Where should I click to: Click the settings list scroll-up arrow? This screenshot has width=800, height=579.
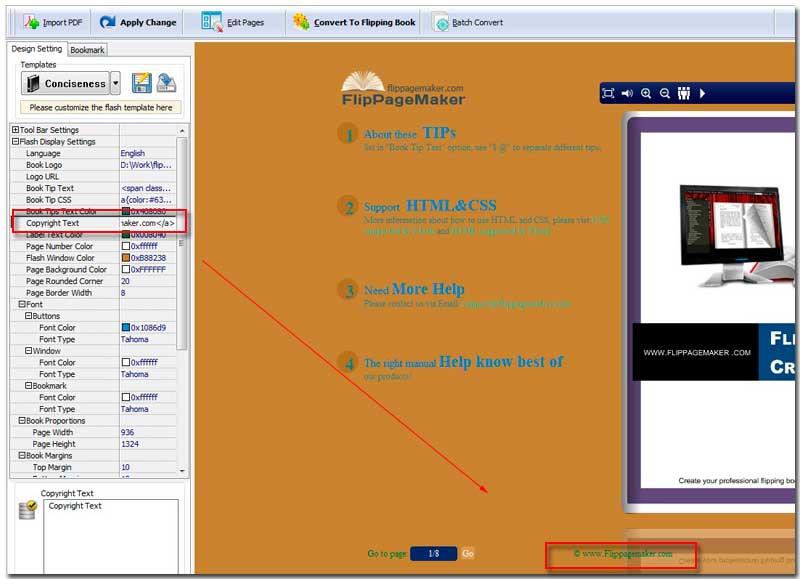point(182,131)
